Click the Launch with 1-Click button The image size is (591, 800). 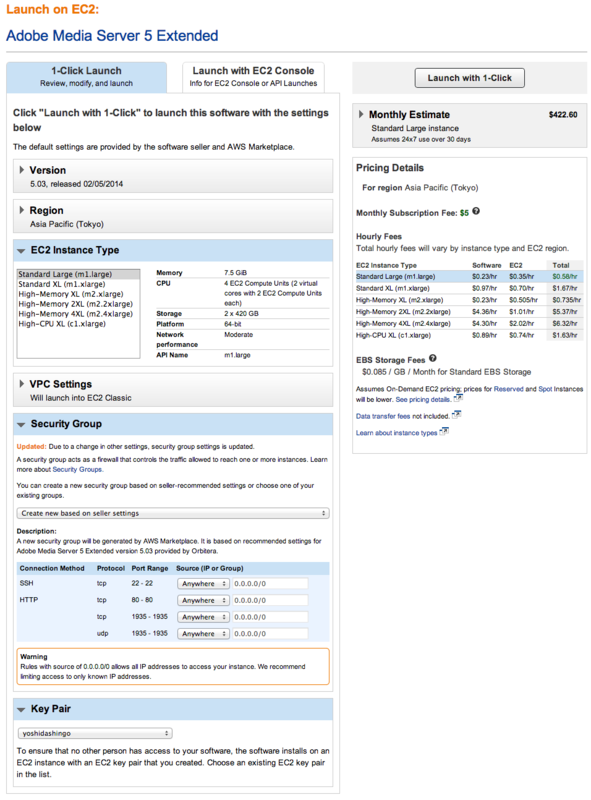coord(469,78)
